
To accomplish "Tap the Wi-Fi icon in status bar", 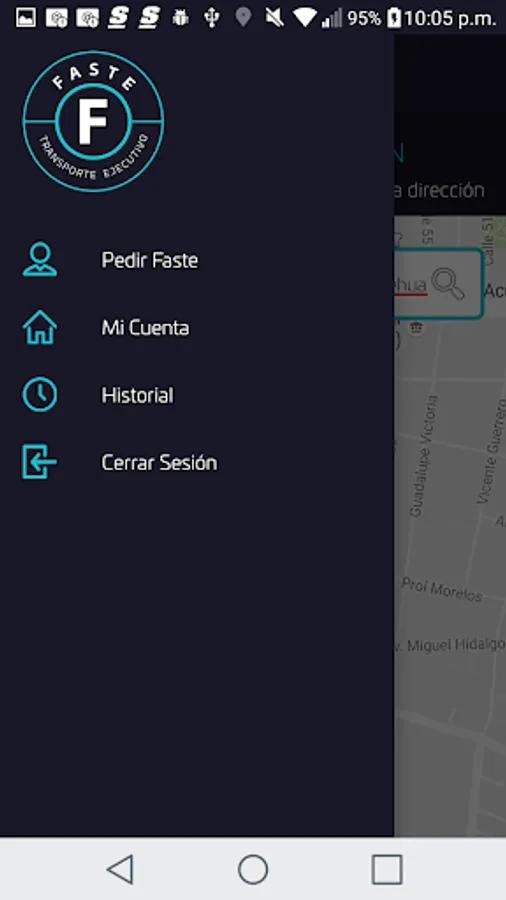I will pos(305,18).
